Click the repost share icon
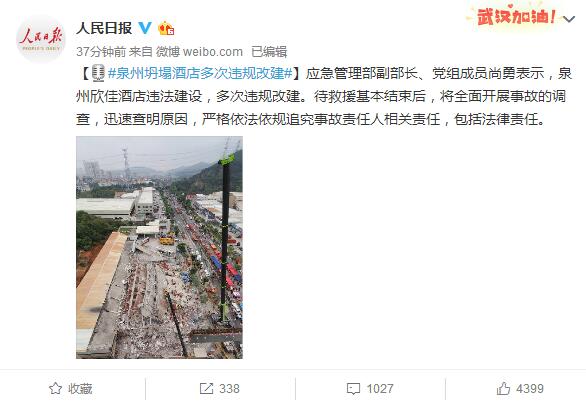 206,389
